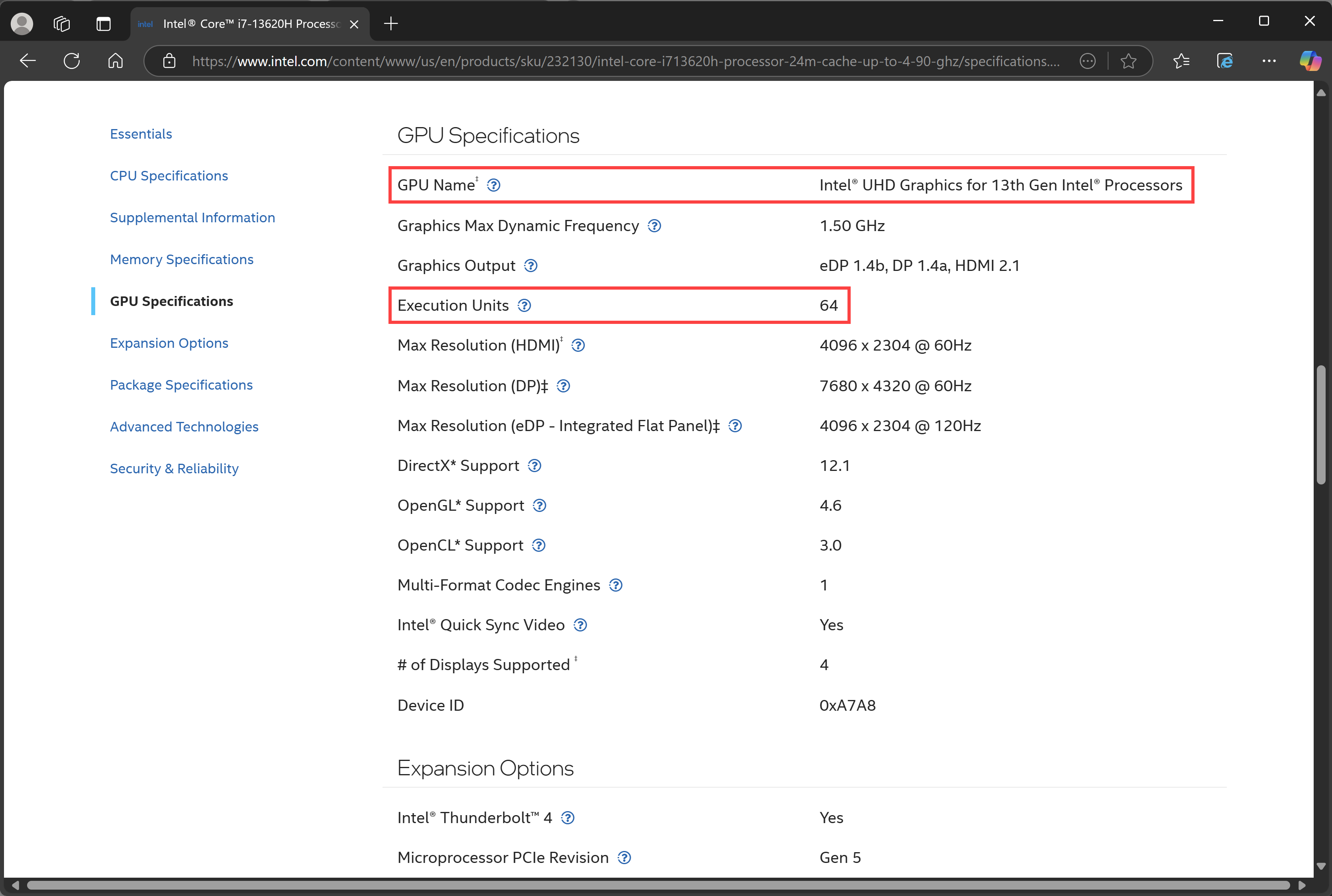The height and width of the screenshot is (896, 1332).
Task: Click the scroll left arrow
Action: coord(15,885)
